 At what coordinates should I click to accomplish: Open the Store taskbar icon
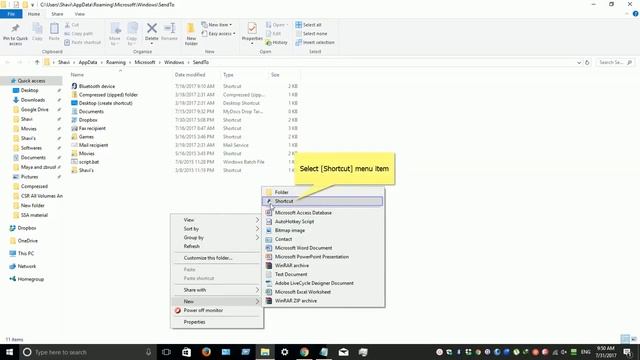186,352
